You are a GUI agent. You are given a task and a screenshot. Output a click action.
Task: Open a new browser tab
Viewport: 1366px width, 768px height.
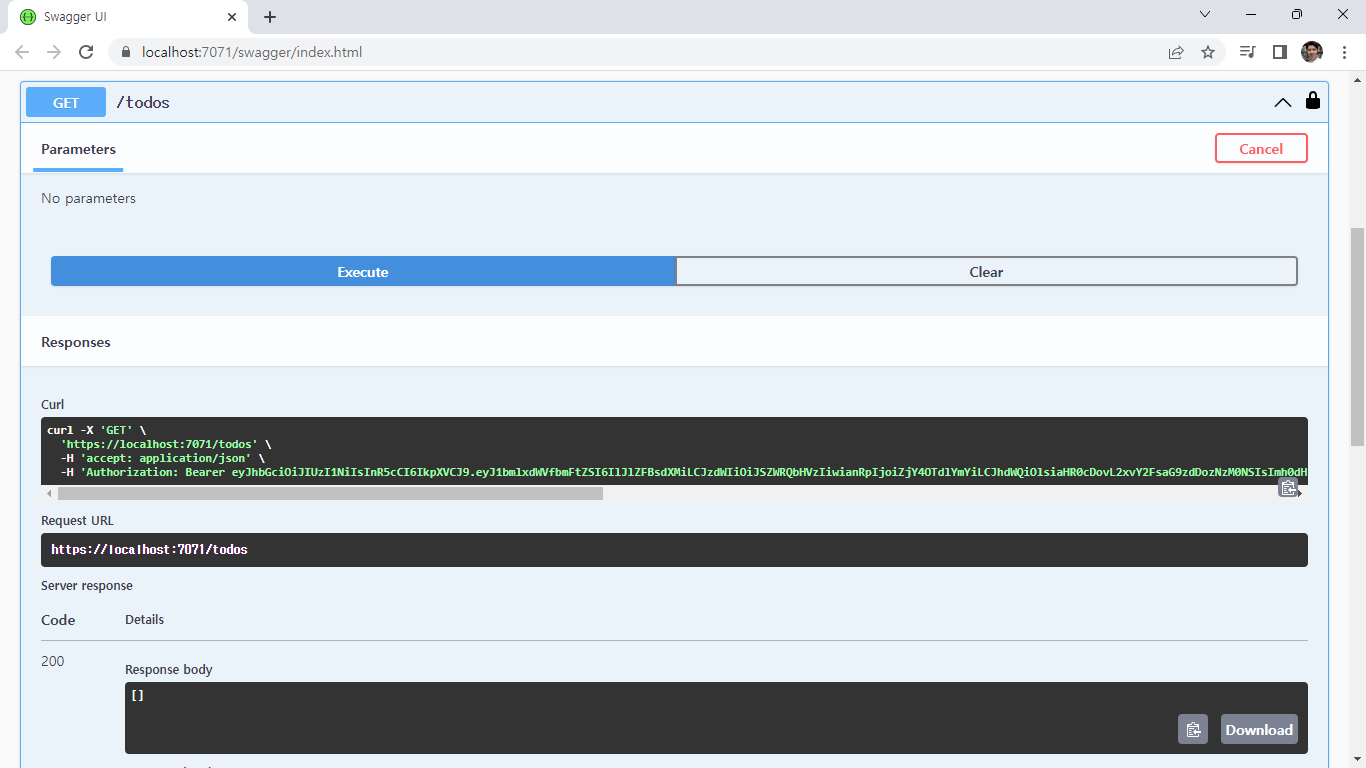click(270, 17)
